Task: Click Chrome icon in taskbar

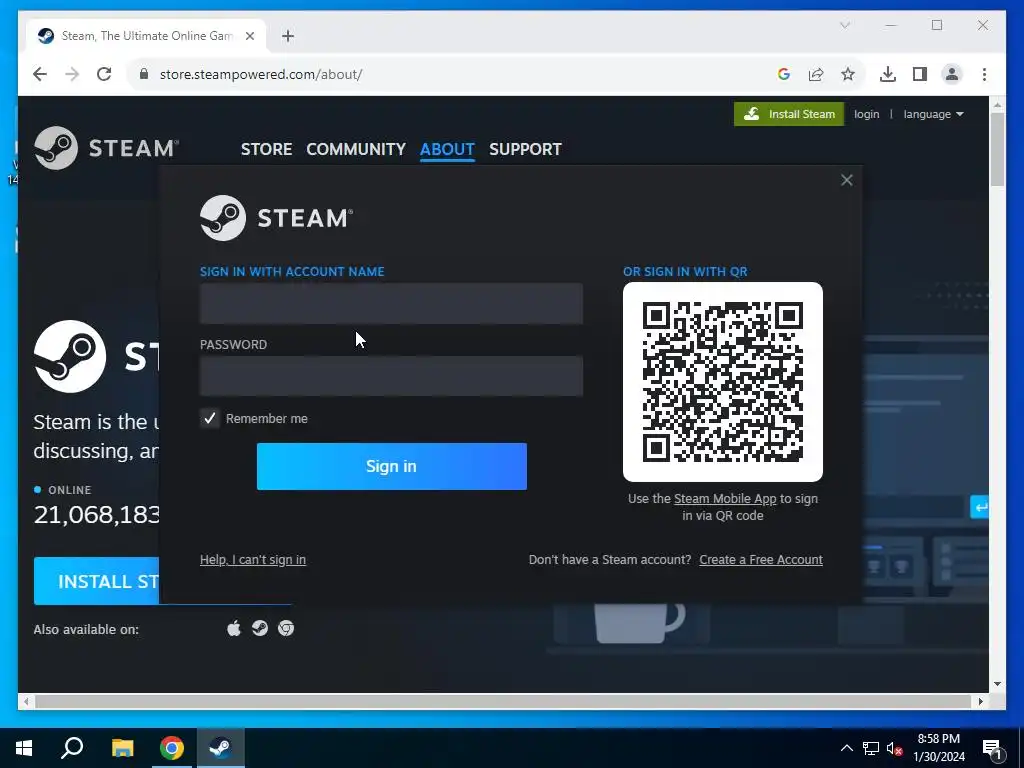Action: point(172,748)
